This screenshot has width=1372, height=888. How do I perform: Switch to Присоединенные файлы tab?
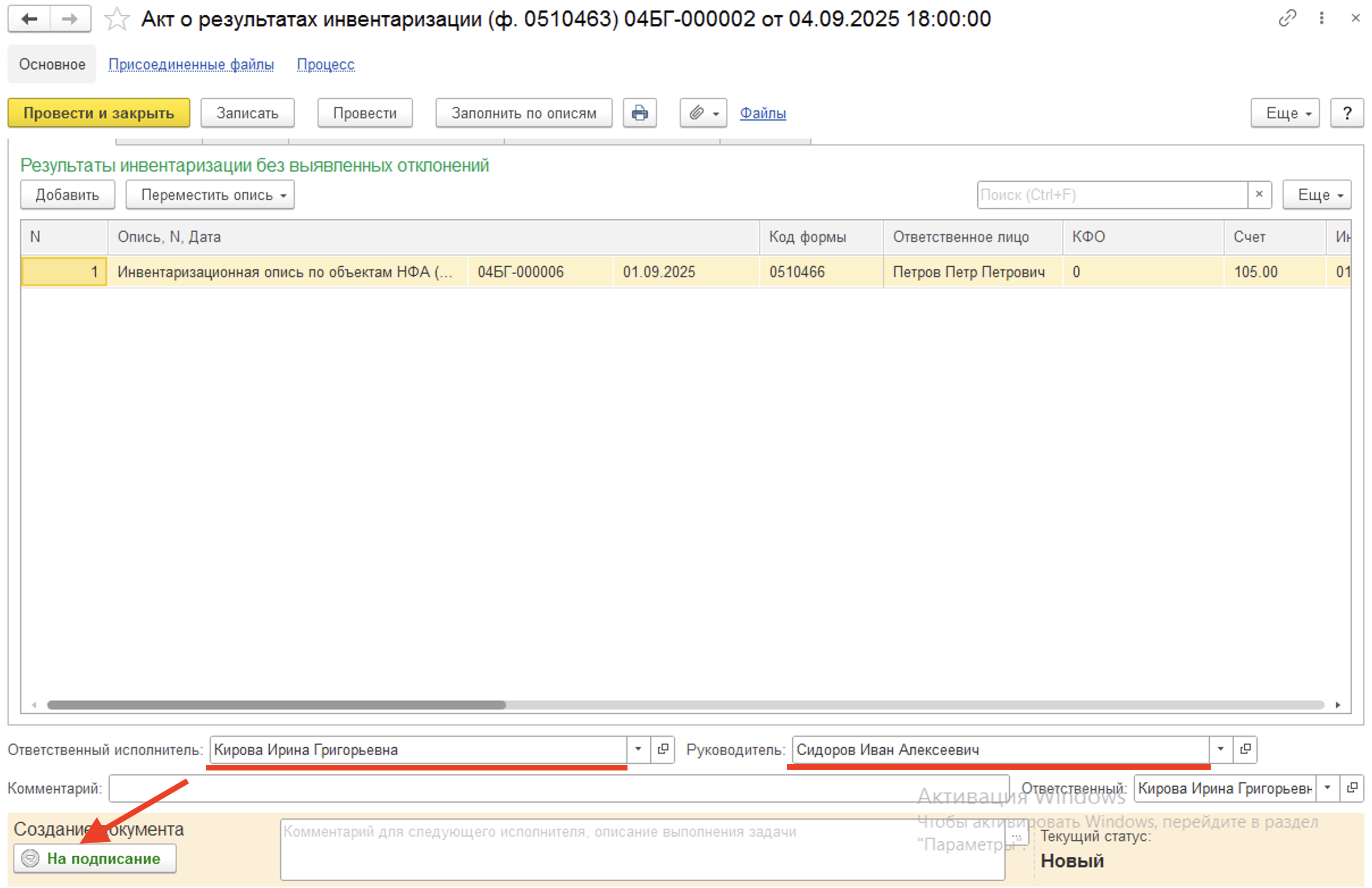[x=191, y=65]
